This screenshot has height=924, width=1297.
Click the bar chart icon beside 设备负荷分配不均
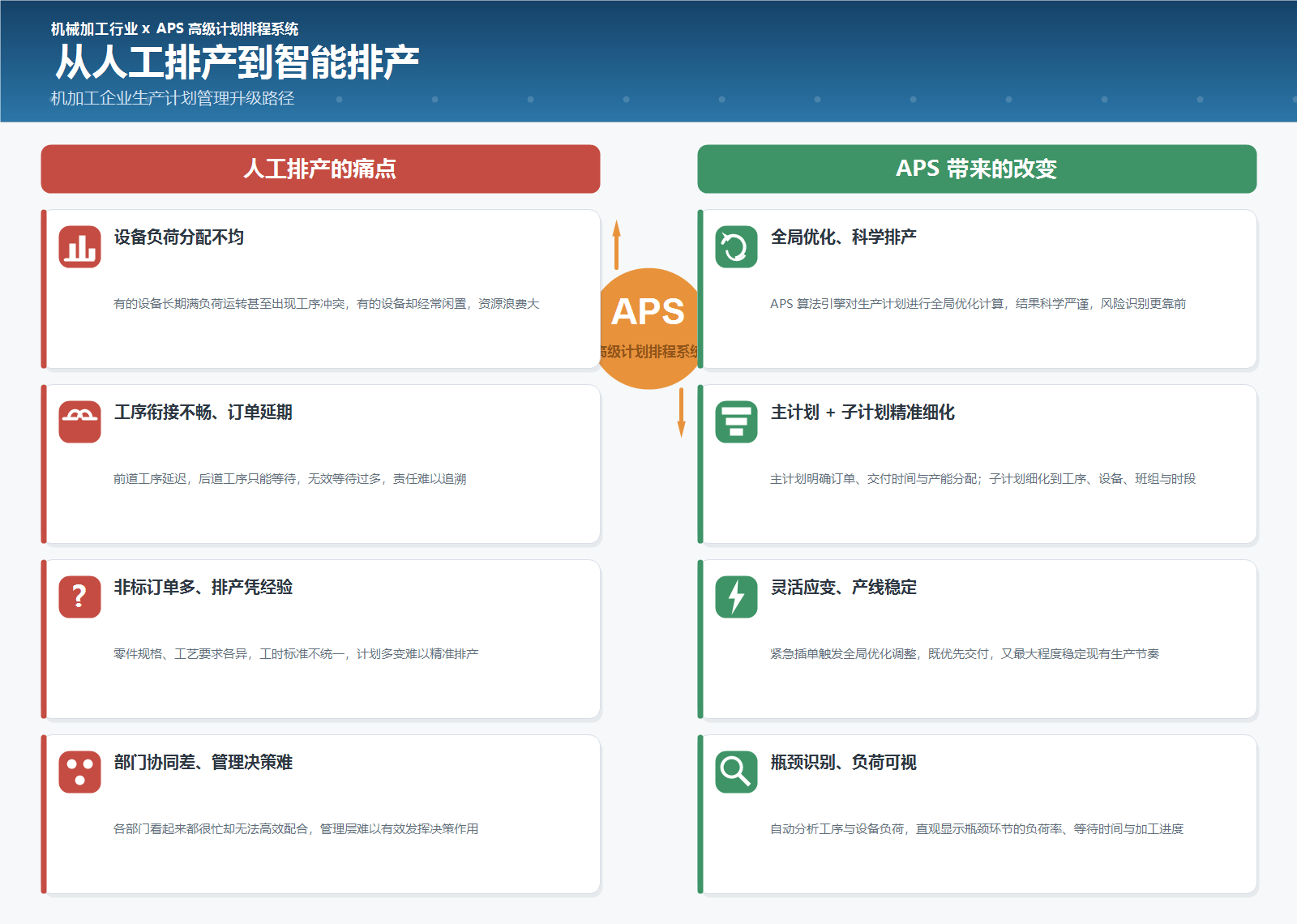click(79, 246)
